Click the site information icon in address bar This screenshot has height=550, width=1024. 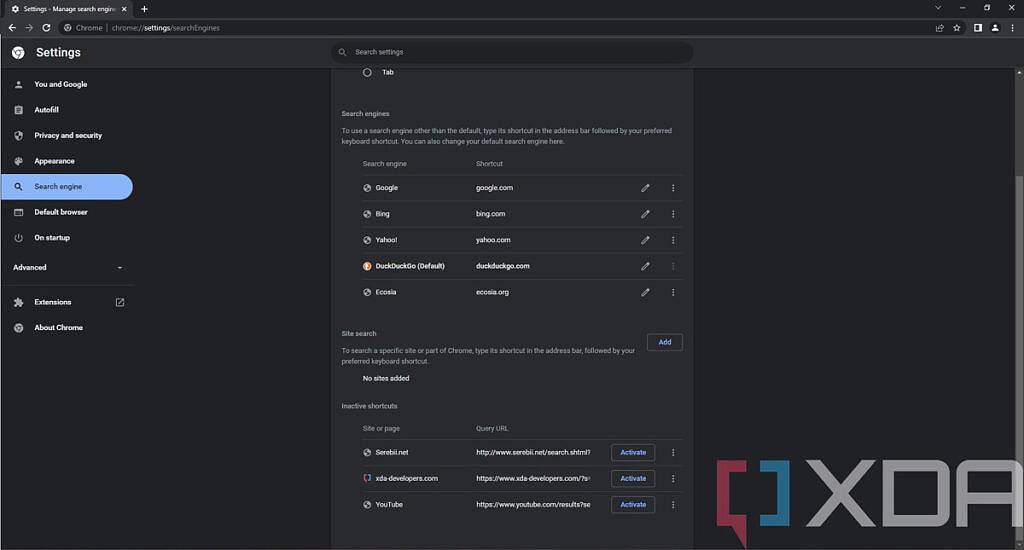point(67,28)
